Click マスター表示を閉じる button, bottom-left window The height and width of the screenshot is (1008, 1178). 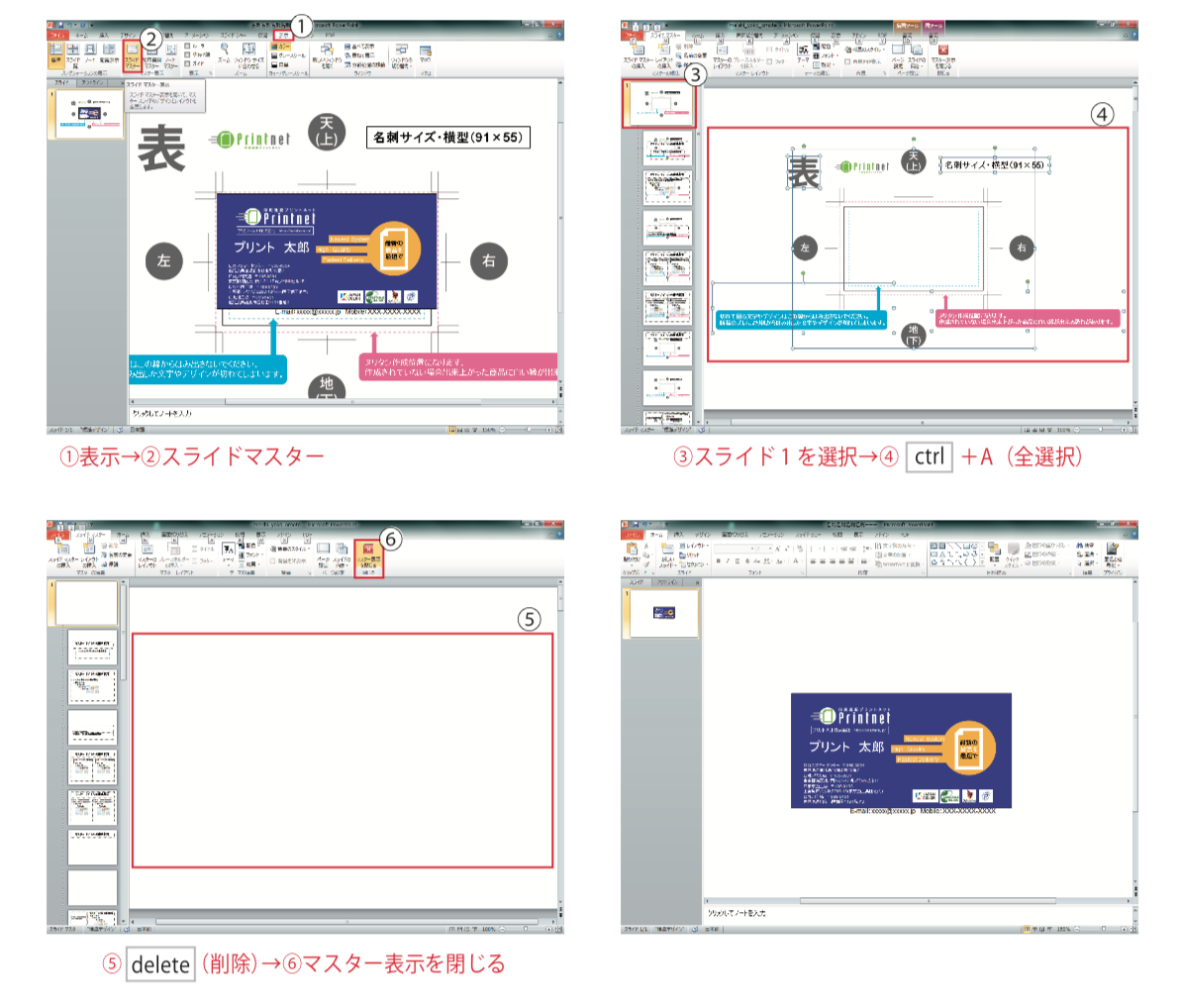click(x=369, y=559)
